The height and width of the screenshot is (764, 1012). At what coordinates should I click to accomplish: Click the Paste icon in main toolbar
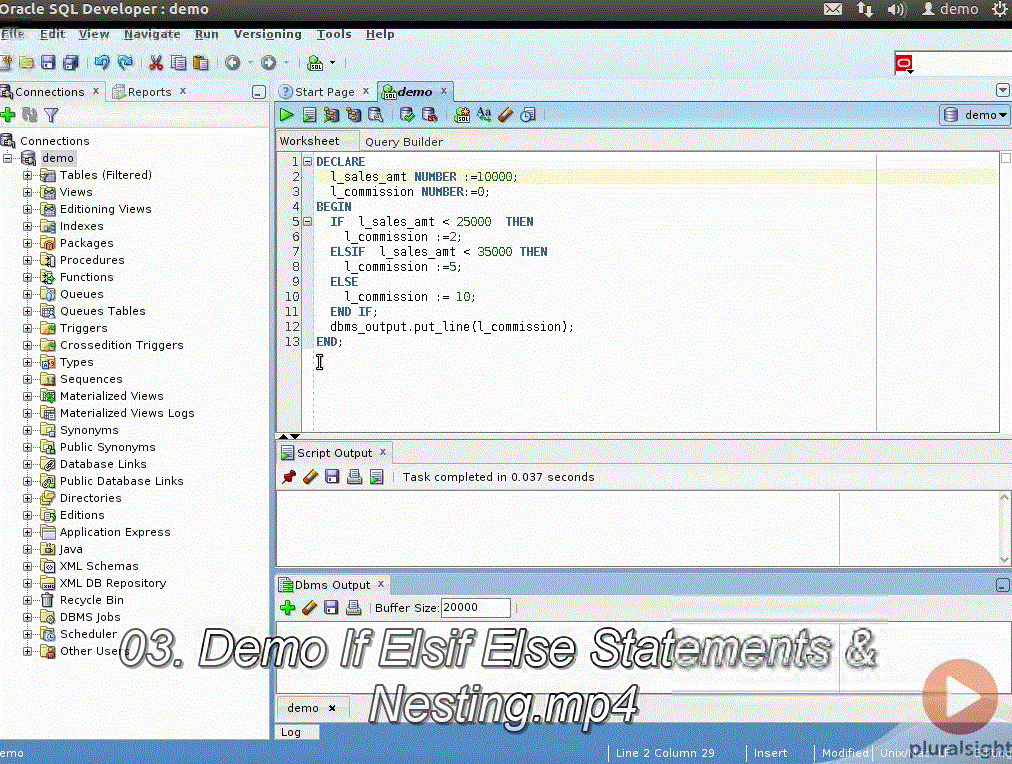pyautogui.click(x=201, y=63)
